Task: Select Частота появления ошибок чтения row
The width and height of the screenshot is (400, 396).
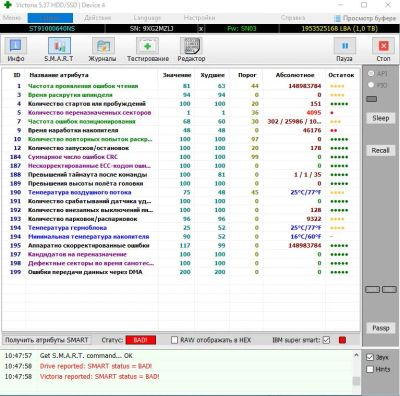Action: (x=181, y=86)
